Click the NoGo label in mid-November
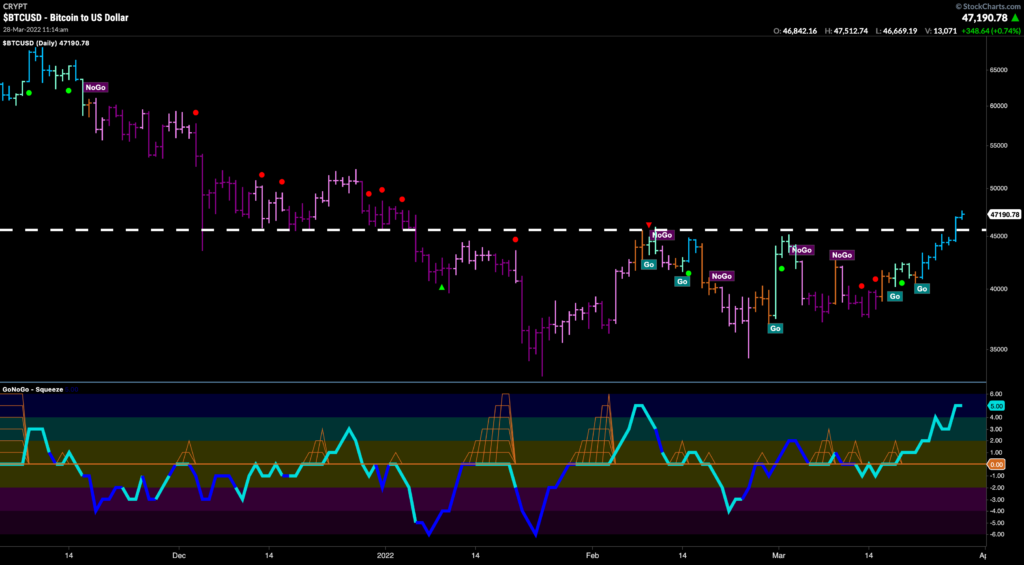The width and height of the screenshot is (1024, 565). pyautogui.click(x=95, y=87)
